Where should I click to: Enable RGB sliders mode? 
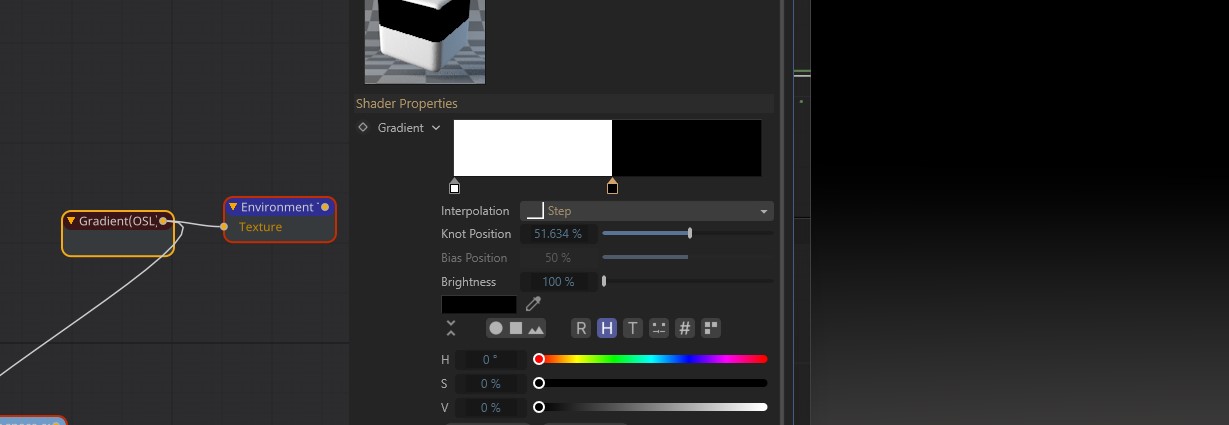click(581, 328)
